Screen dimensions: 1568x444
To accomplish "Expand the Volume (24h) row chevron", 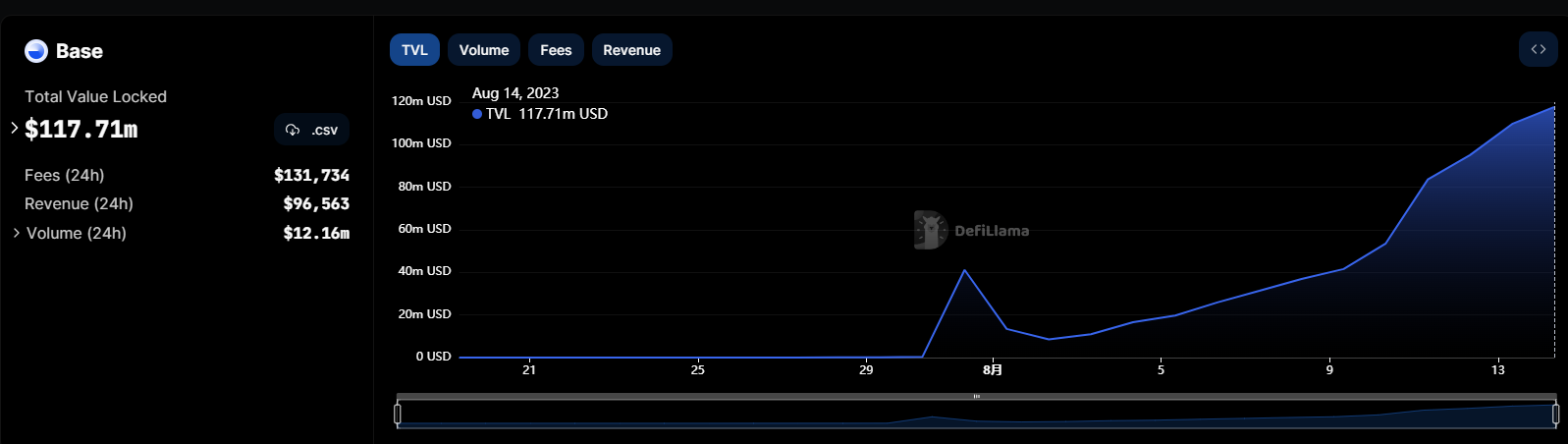I will (16, 233).
